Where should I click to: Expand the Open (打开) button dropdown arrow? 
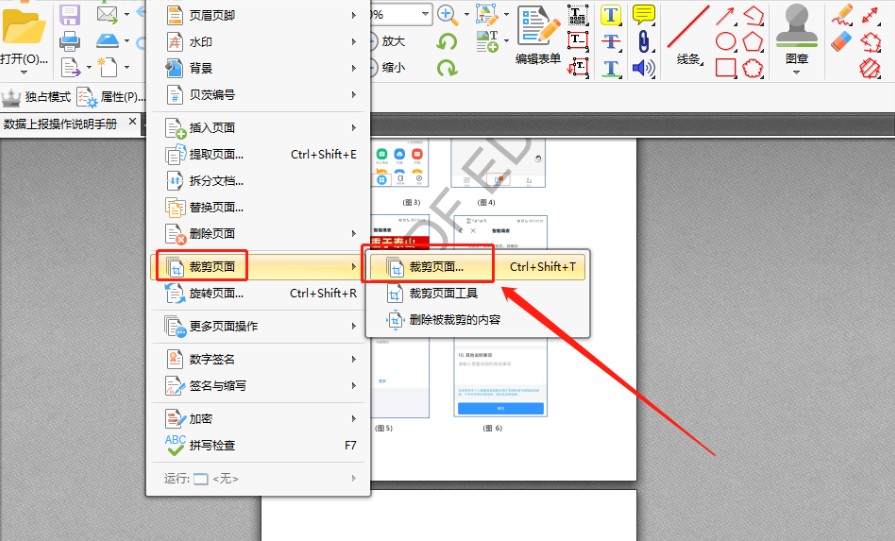23,72
